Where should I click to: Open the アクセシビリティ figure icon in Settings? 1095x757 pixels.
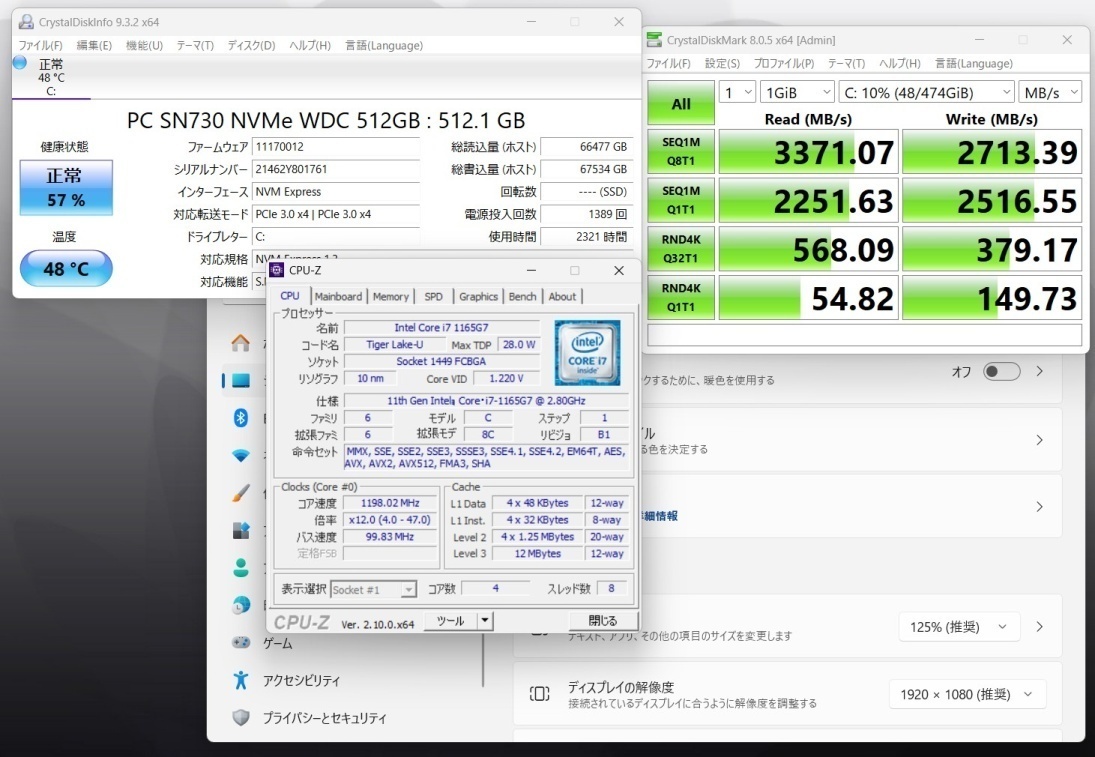(x=241, y=679)
